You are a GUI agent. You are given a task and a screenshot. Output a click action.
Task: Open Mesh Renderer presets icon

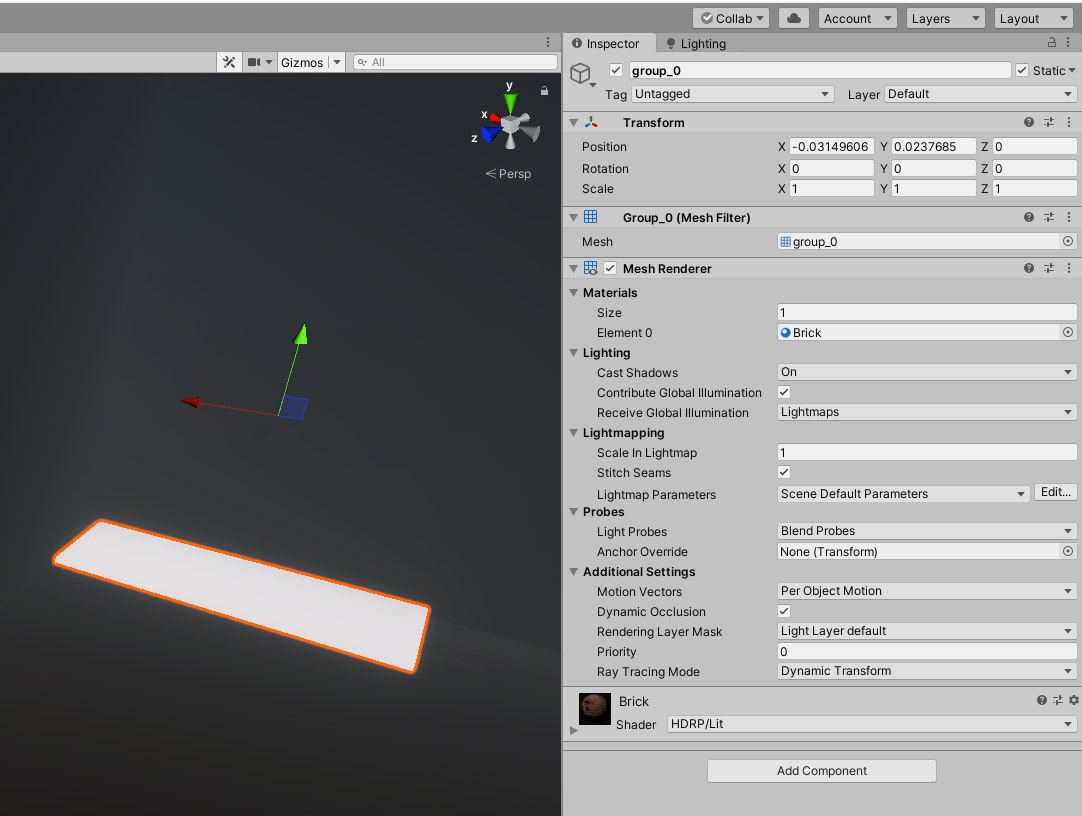pyautogui.click(x=1049, y=268)
